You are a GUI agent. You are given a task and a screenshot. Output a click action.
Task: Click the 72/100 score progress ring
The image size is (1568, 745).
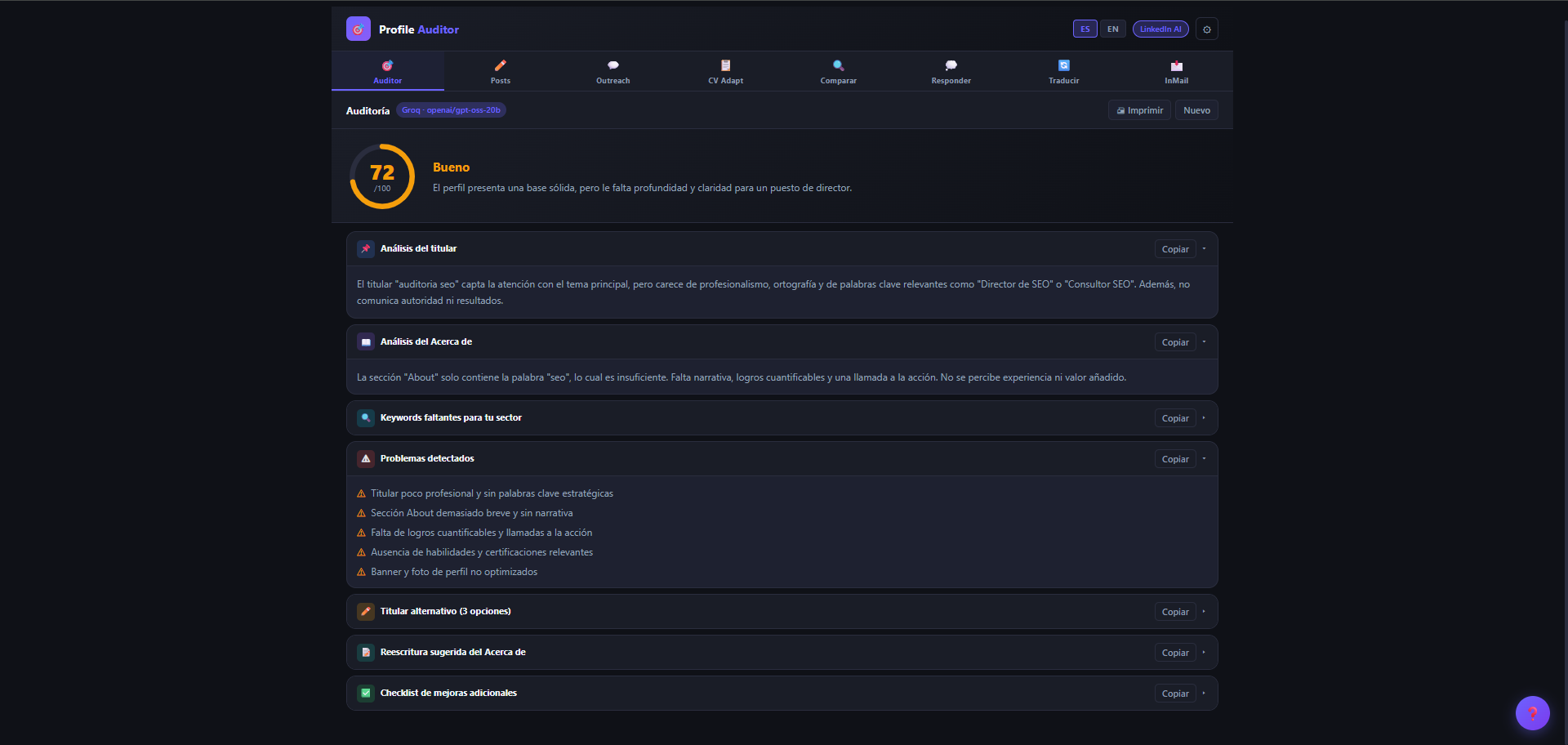[x=382, y=176]
